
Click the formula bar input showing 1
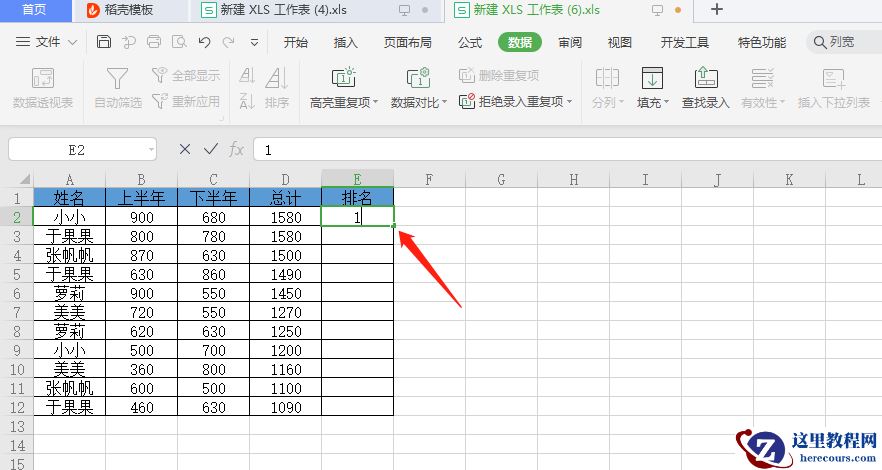(x=567, y=150)
